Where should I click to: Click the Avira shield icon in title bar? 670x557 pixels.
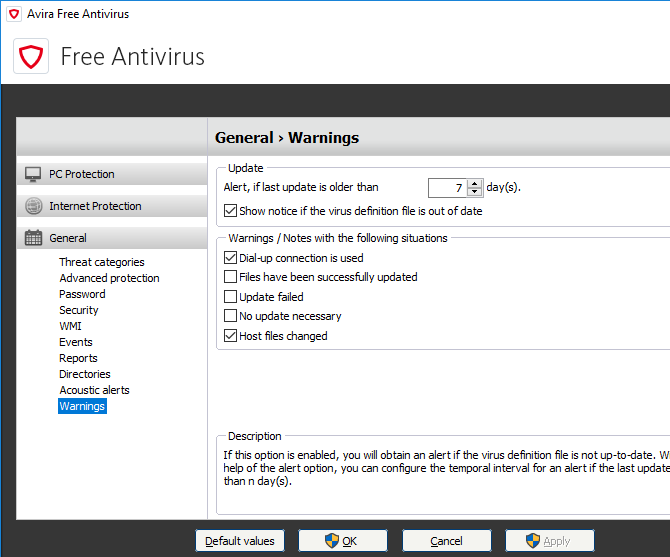click(14, 14)
